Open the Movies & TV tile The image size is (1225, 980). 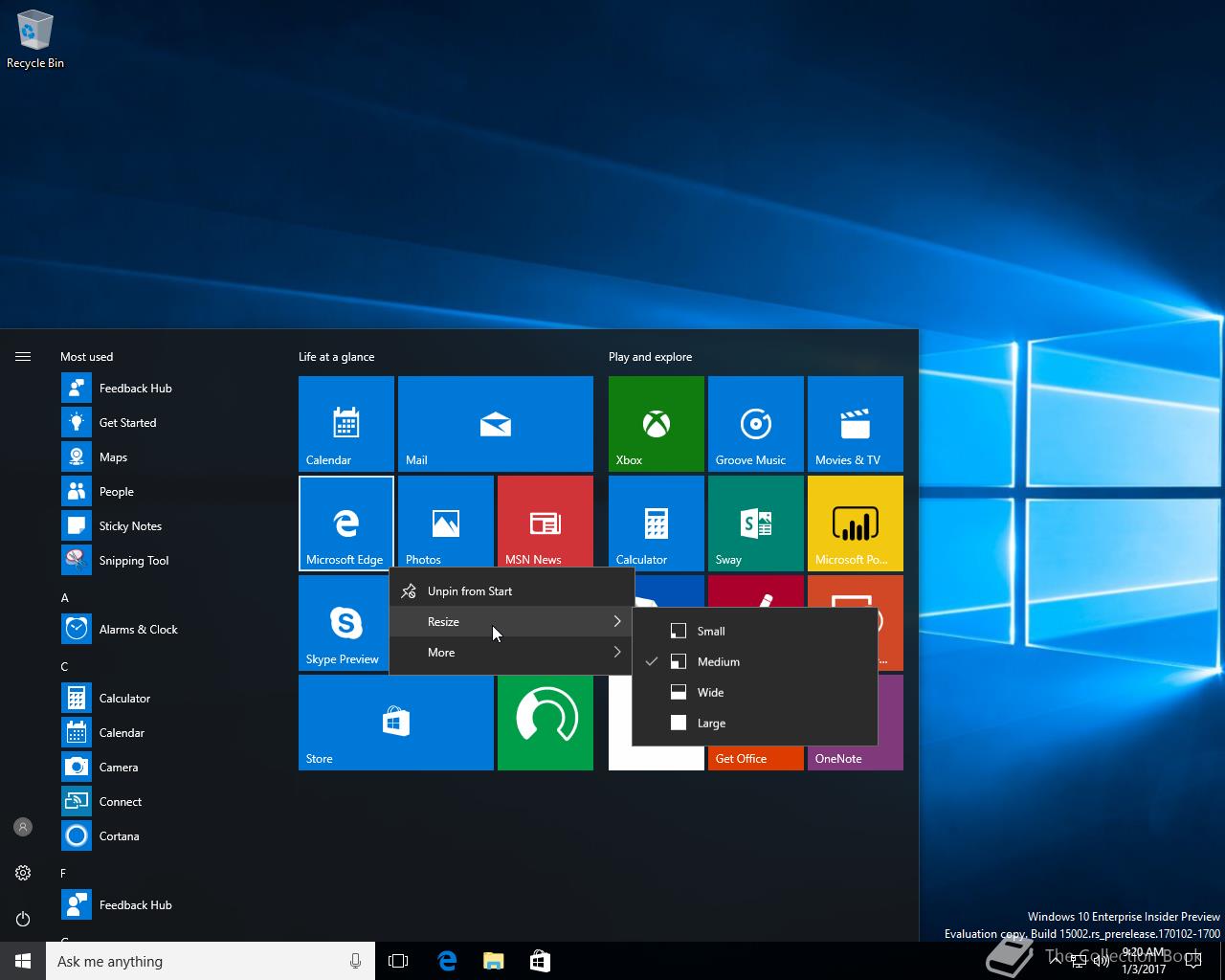coord(855,423)
